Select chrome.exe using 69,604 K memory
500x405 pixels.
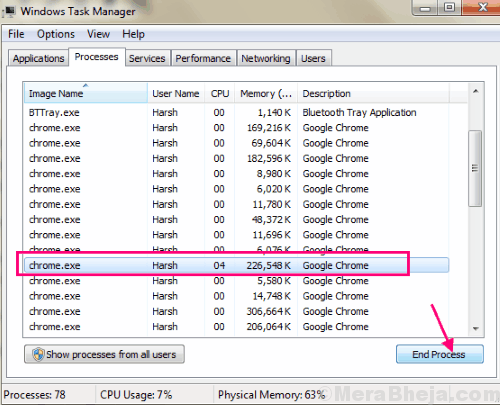coord(236,143)
